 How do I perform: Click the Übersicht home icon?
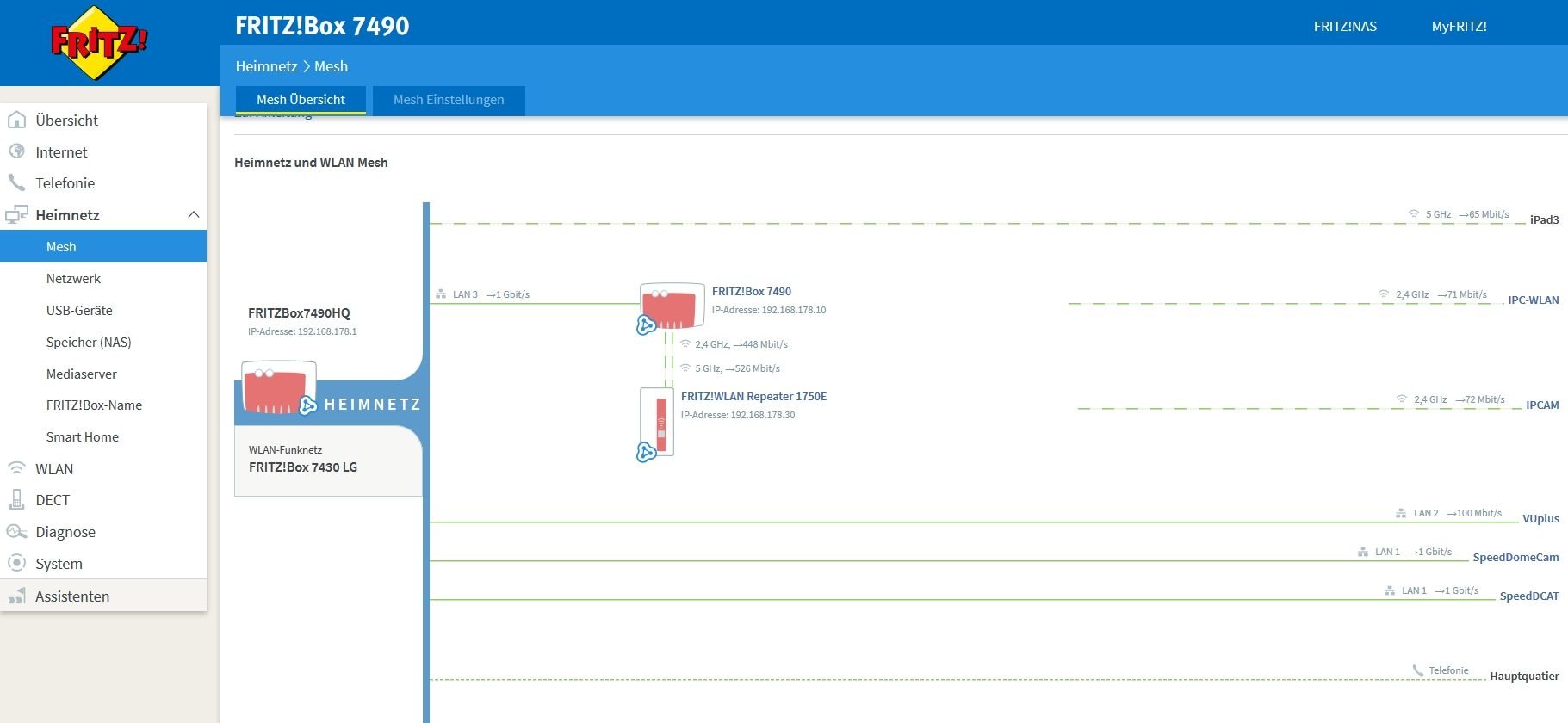[x=16, y=120]
